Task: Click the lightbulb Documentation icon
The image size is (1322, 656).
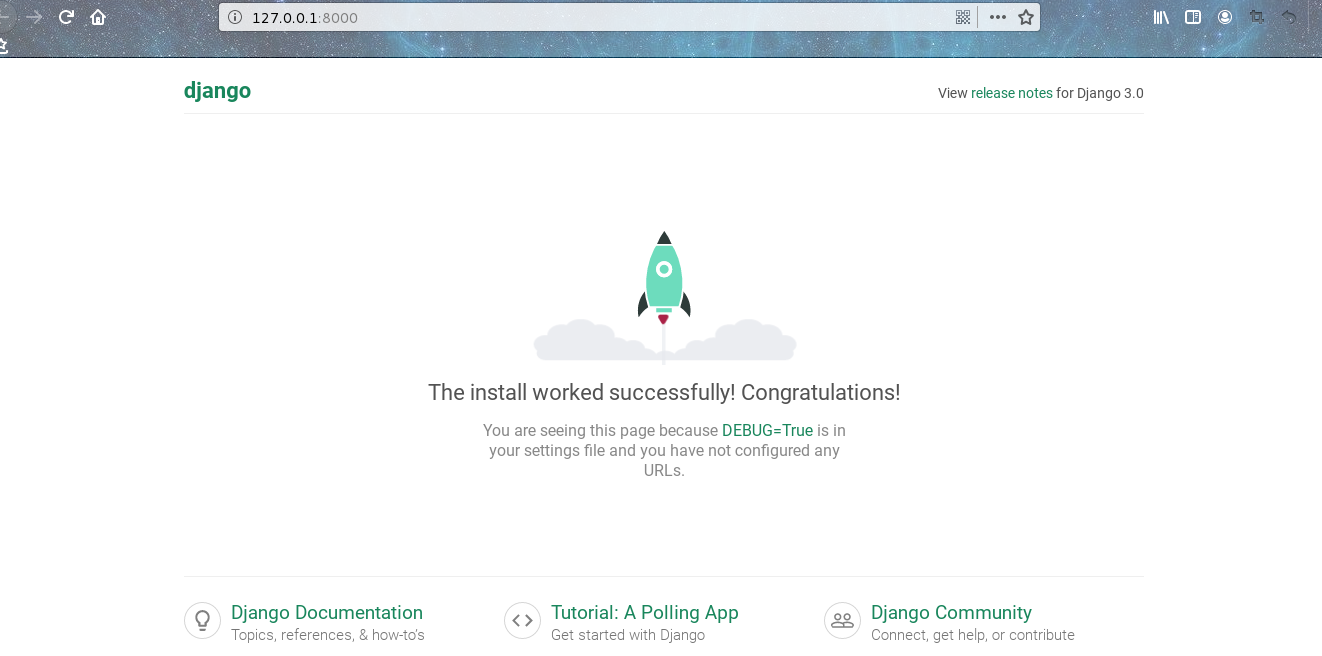Action: point(202,620)
